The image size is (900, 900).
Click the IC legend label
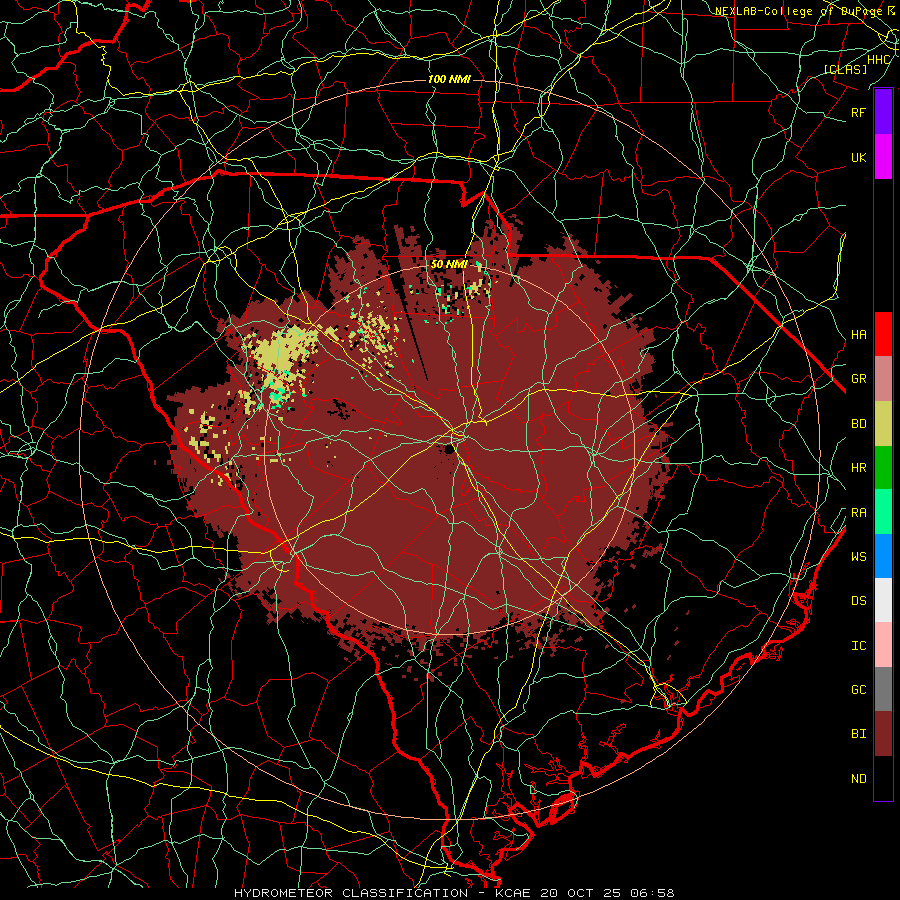[858, 646]
